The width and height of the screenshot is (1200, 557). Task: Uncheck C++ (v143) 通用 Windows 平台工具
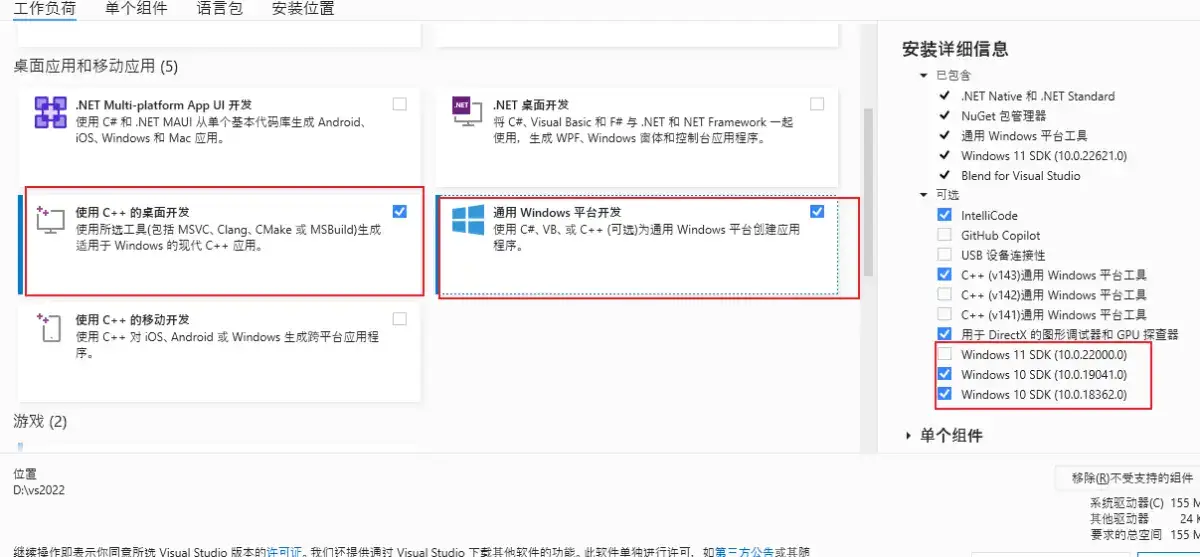pos(945,274)
